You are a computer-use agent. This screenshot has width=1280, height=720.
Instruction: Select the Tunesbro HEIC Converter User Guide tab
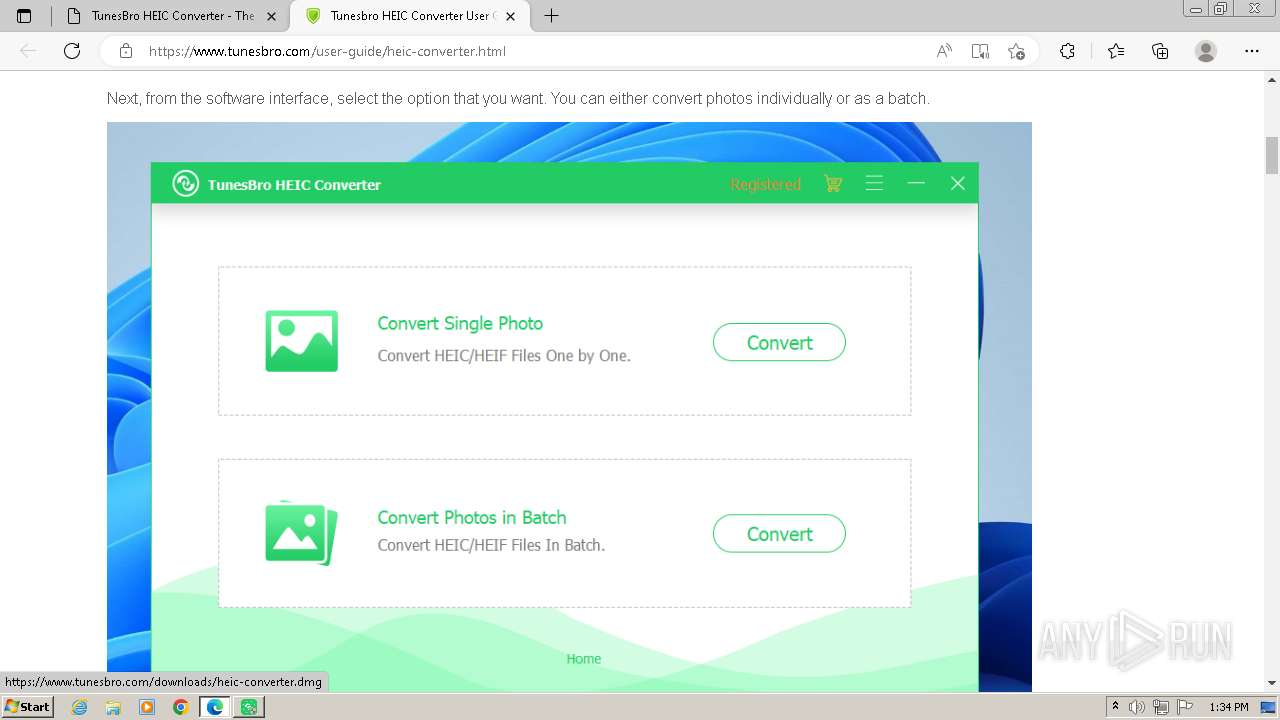[410, 16]
